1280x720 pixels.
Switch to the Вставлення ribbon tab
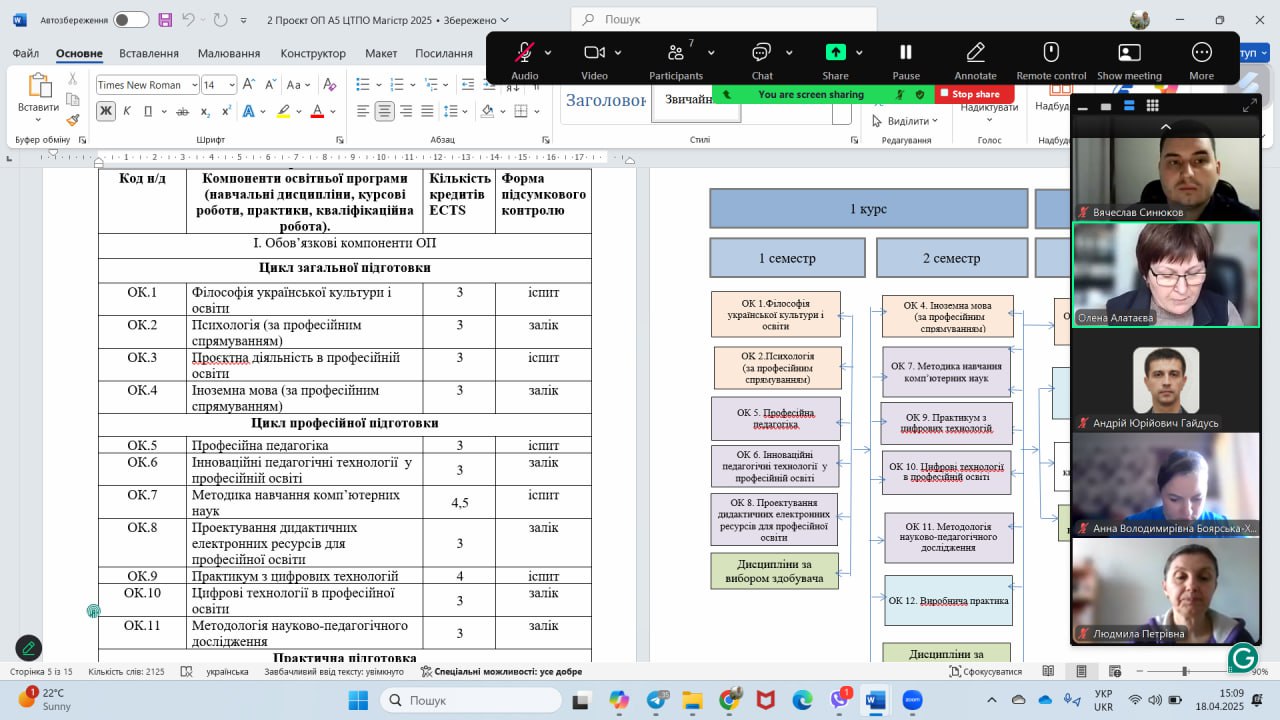tap(149, 53)
